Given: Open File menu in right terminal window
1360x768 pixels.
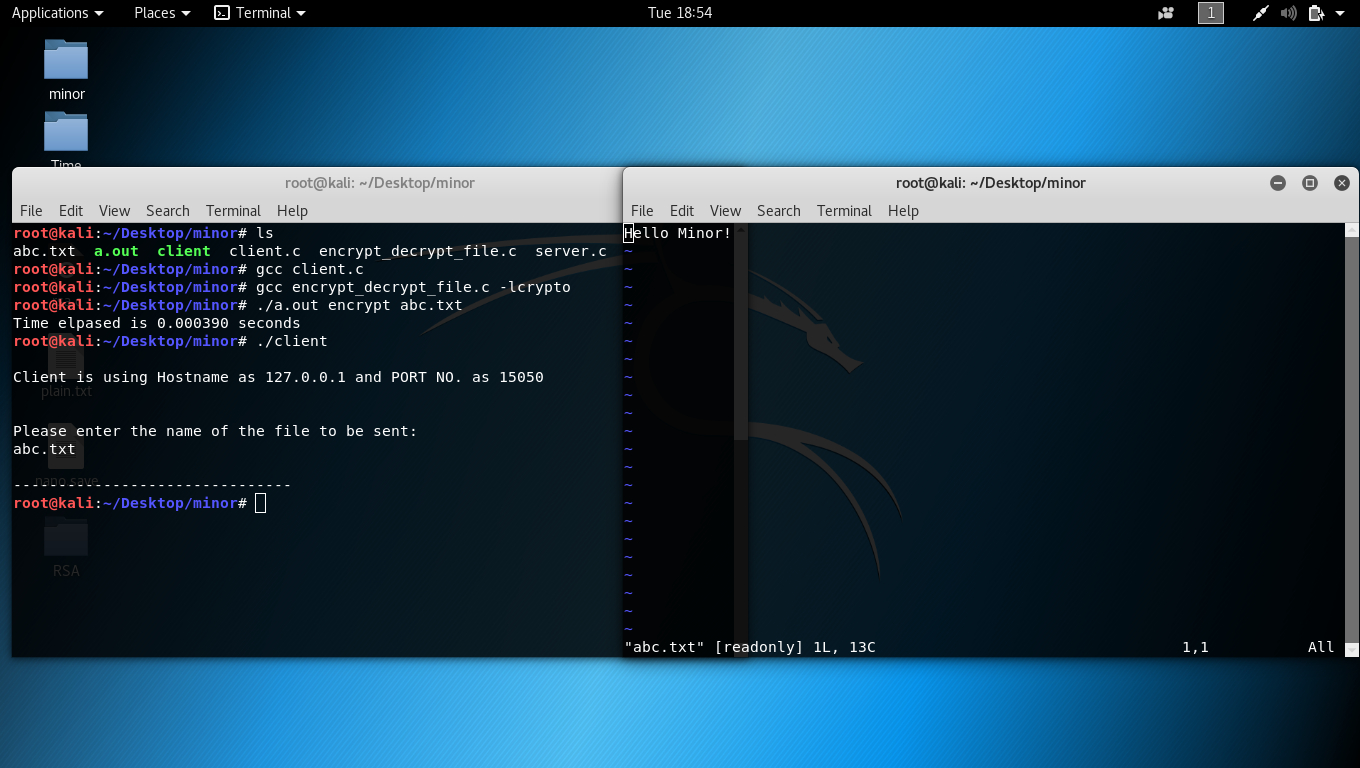Looking at the screenshot, I should tap(642, 210).
